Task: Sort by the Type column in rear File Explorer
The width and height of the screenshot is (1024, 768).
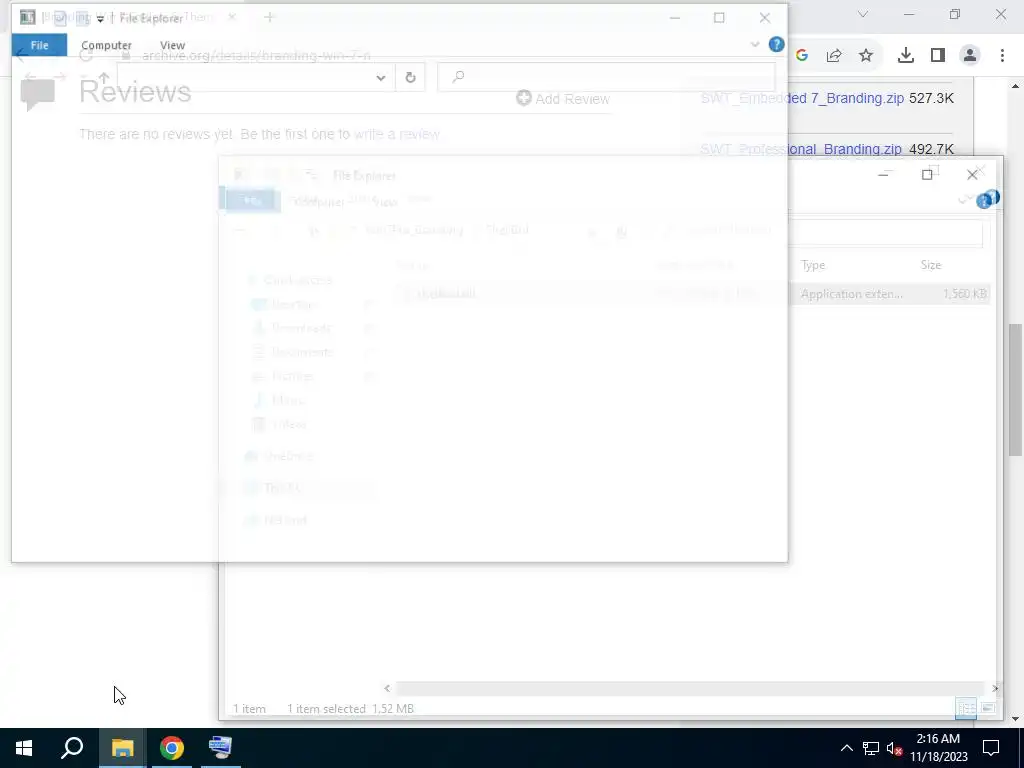Action: [x=813, y=265]
